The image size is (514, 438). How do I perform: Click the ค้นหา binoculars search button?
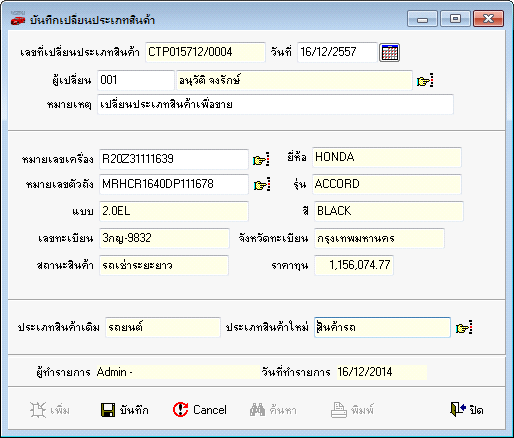coord(273,410)
